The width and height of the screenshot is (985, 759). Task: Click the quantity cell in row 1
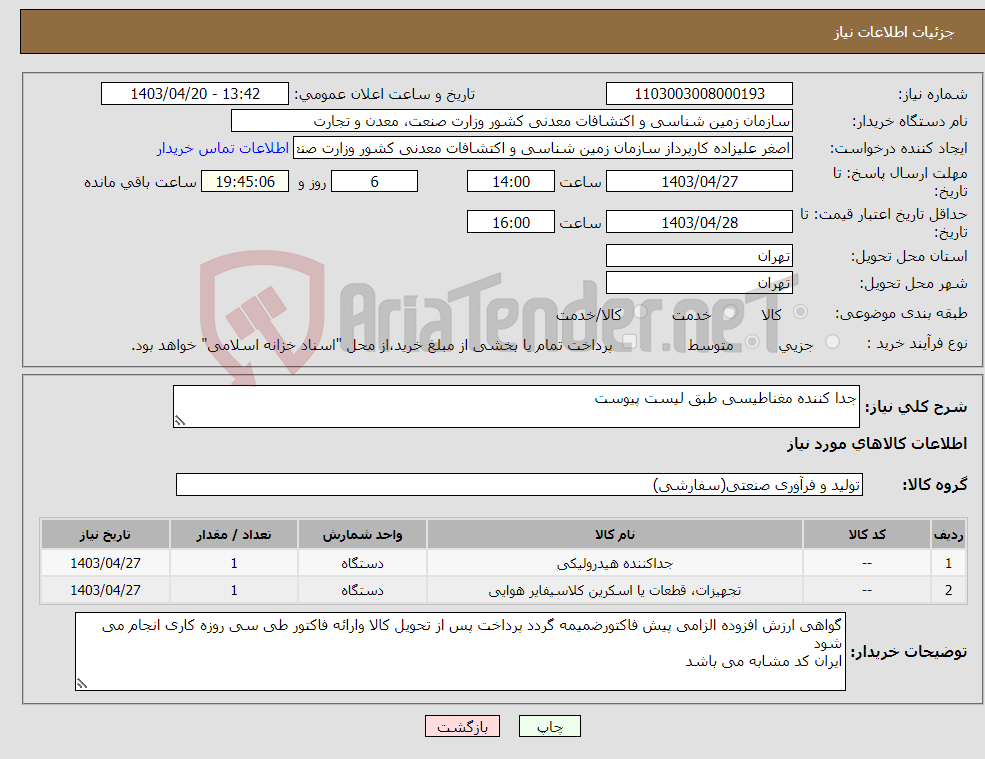click(234, 563)
